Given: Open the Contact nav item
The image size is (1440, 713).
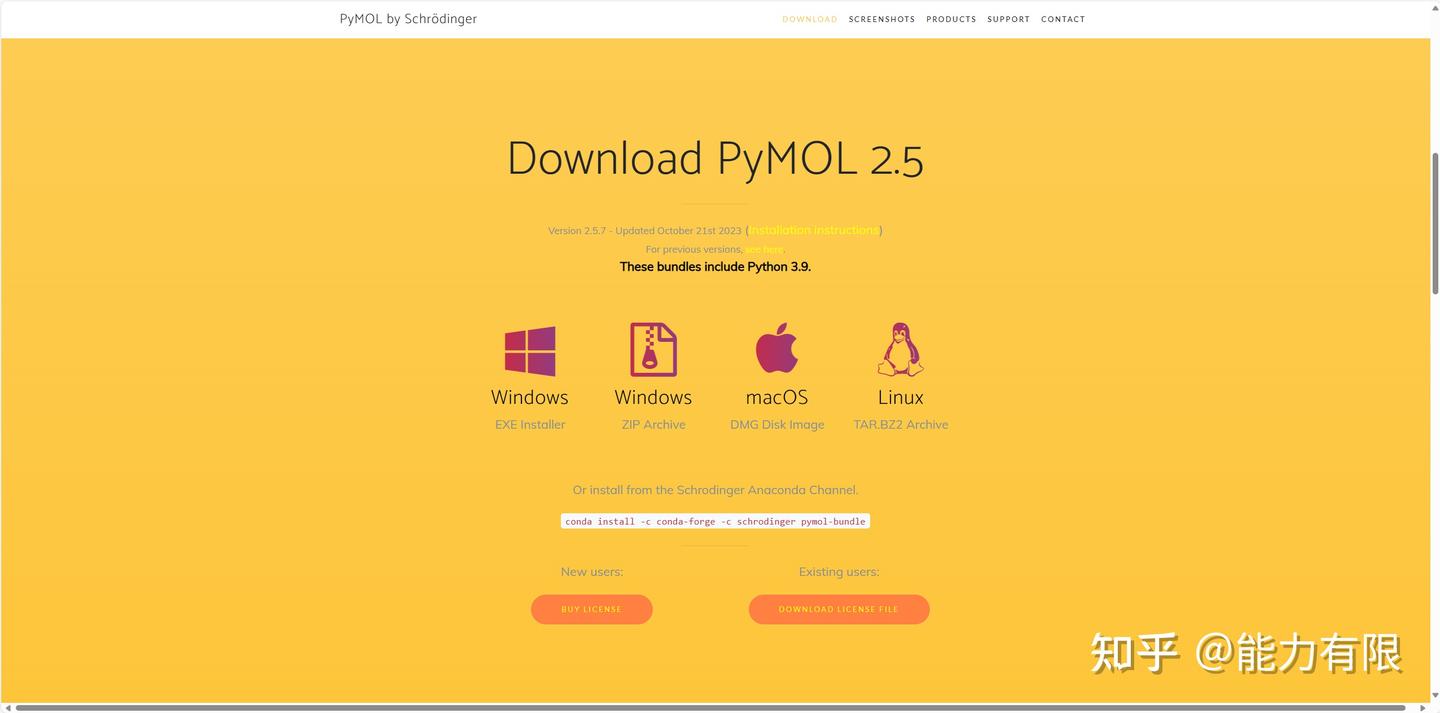Looking at the screenshot, I should [1063, 19].
